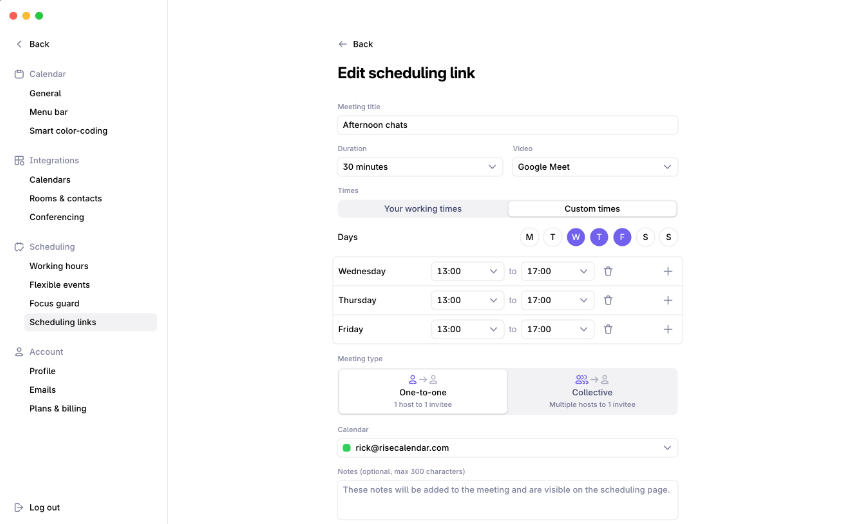Open the Video dropdown showing Google Meet

[x=595, y=167]
